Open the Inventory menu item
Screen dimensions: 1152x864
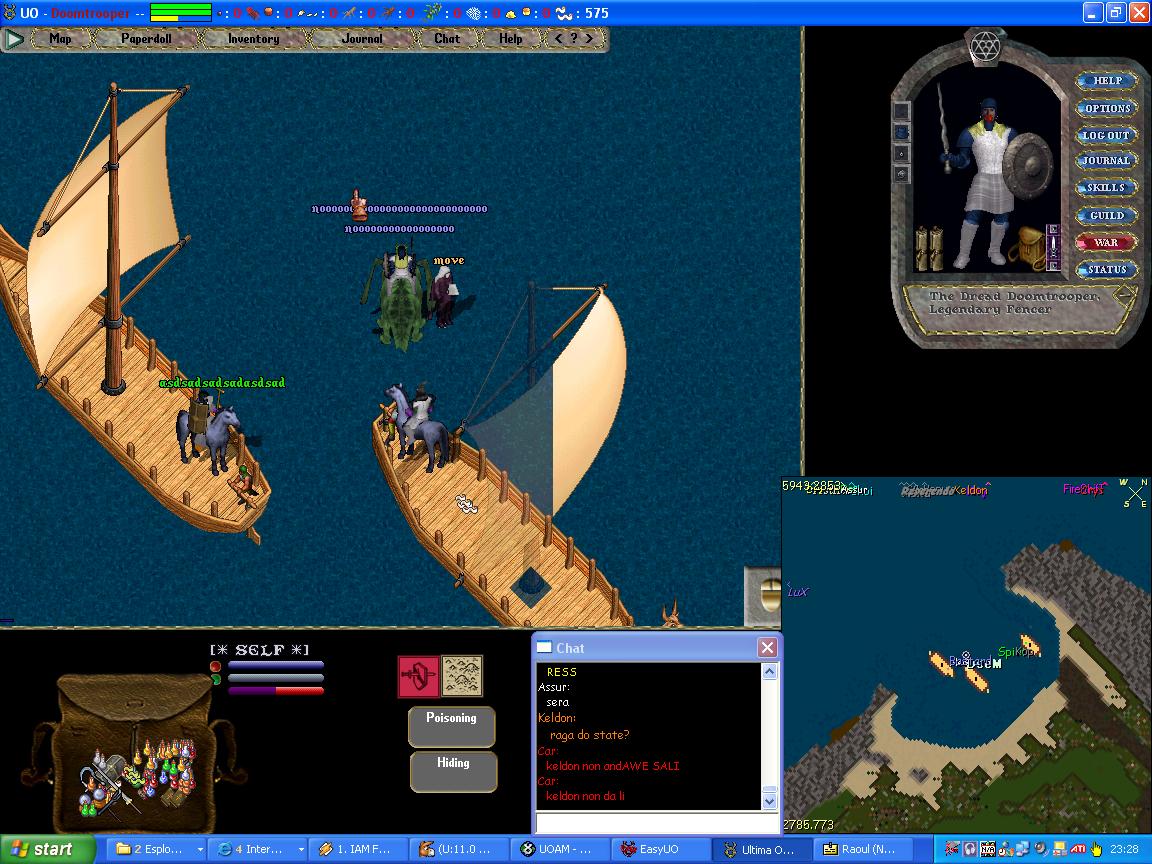[x=253, y=39]
